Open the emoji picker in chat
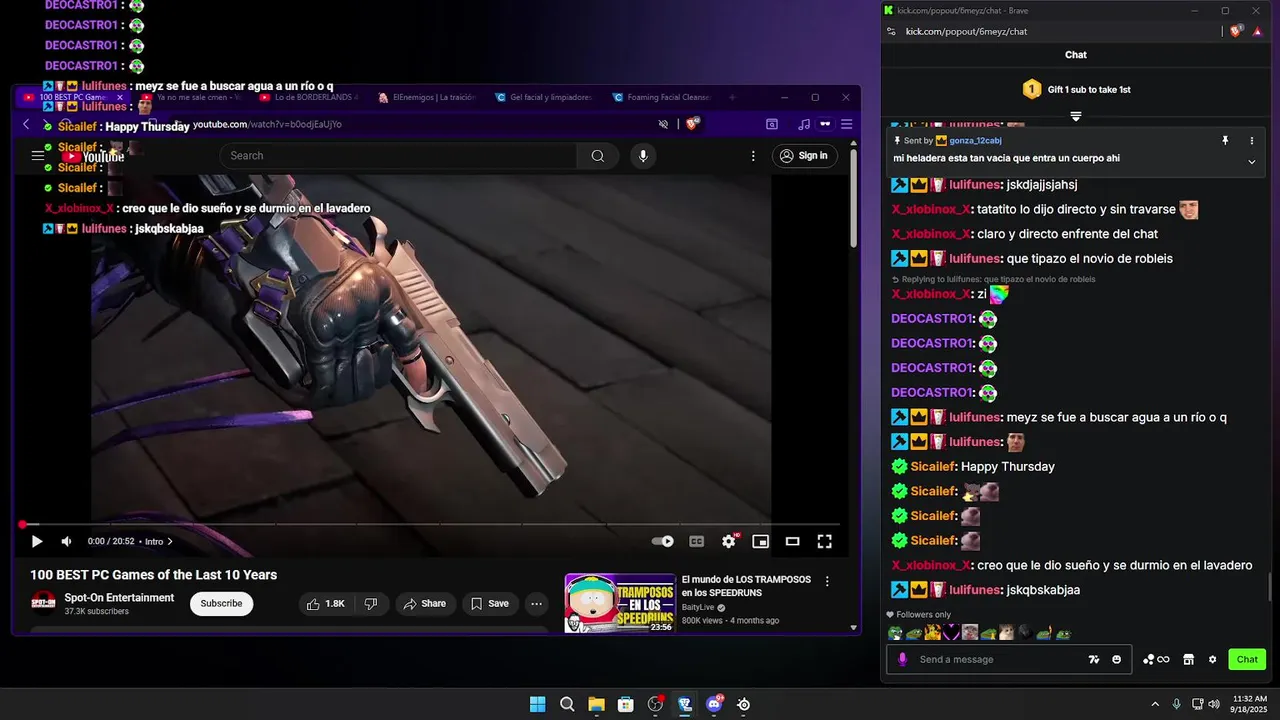The image size is (1280, 720). (1116, 659)
